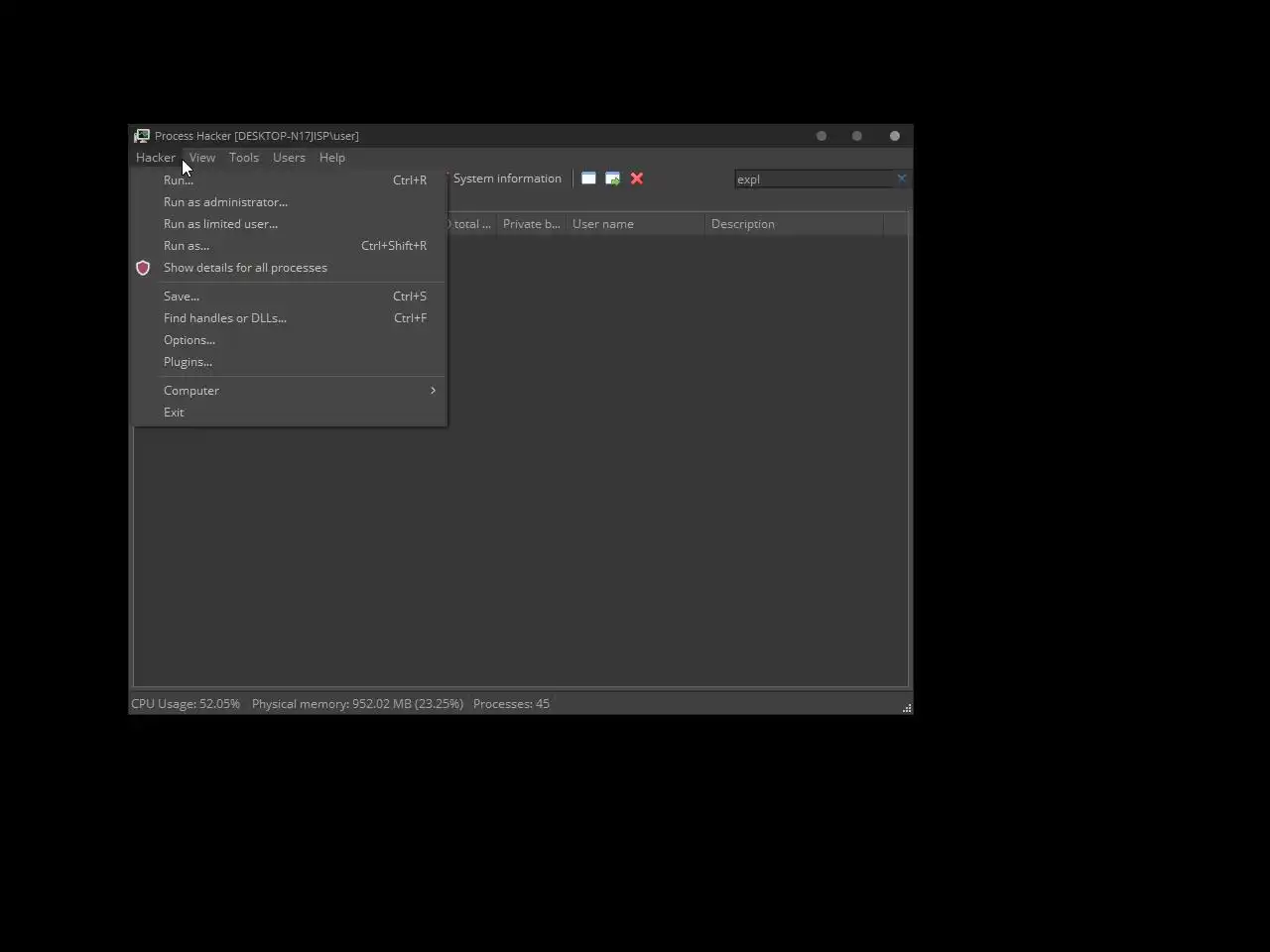This screenshot has height=952, width=1270.
Task: Open the View menu
Action: point(202,158)
